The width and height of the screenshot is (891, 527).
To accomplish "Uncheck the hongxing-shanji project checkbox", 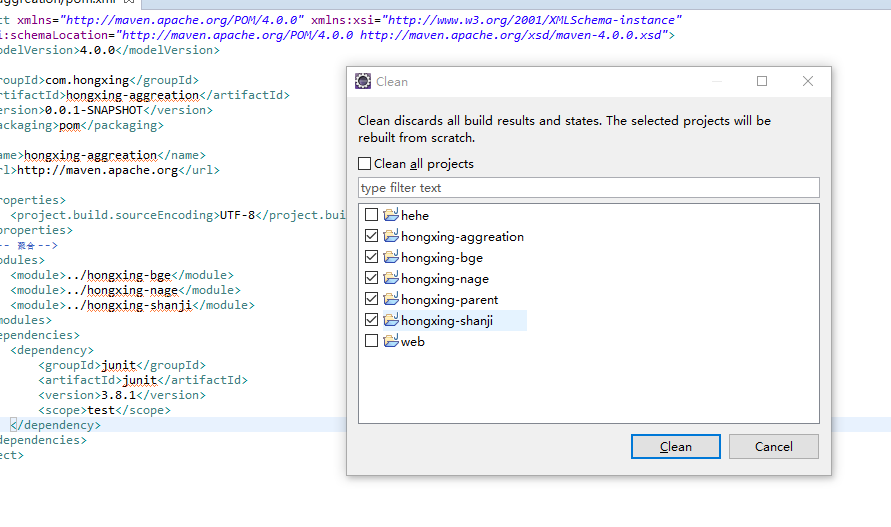I will (x=371, y=320).
